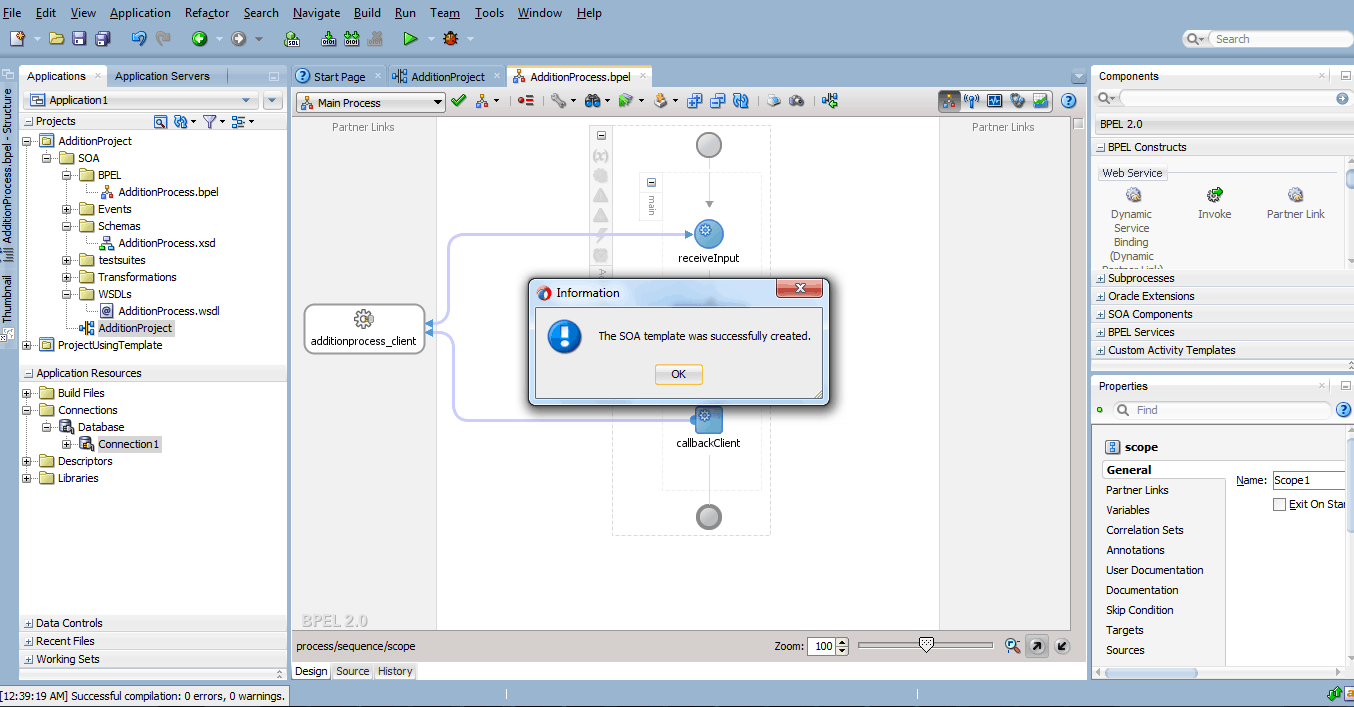Click the Expand All icon in BPEL toolbar

pyautogui.click(x=696, y=101)
